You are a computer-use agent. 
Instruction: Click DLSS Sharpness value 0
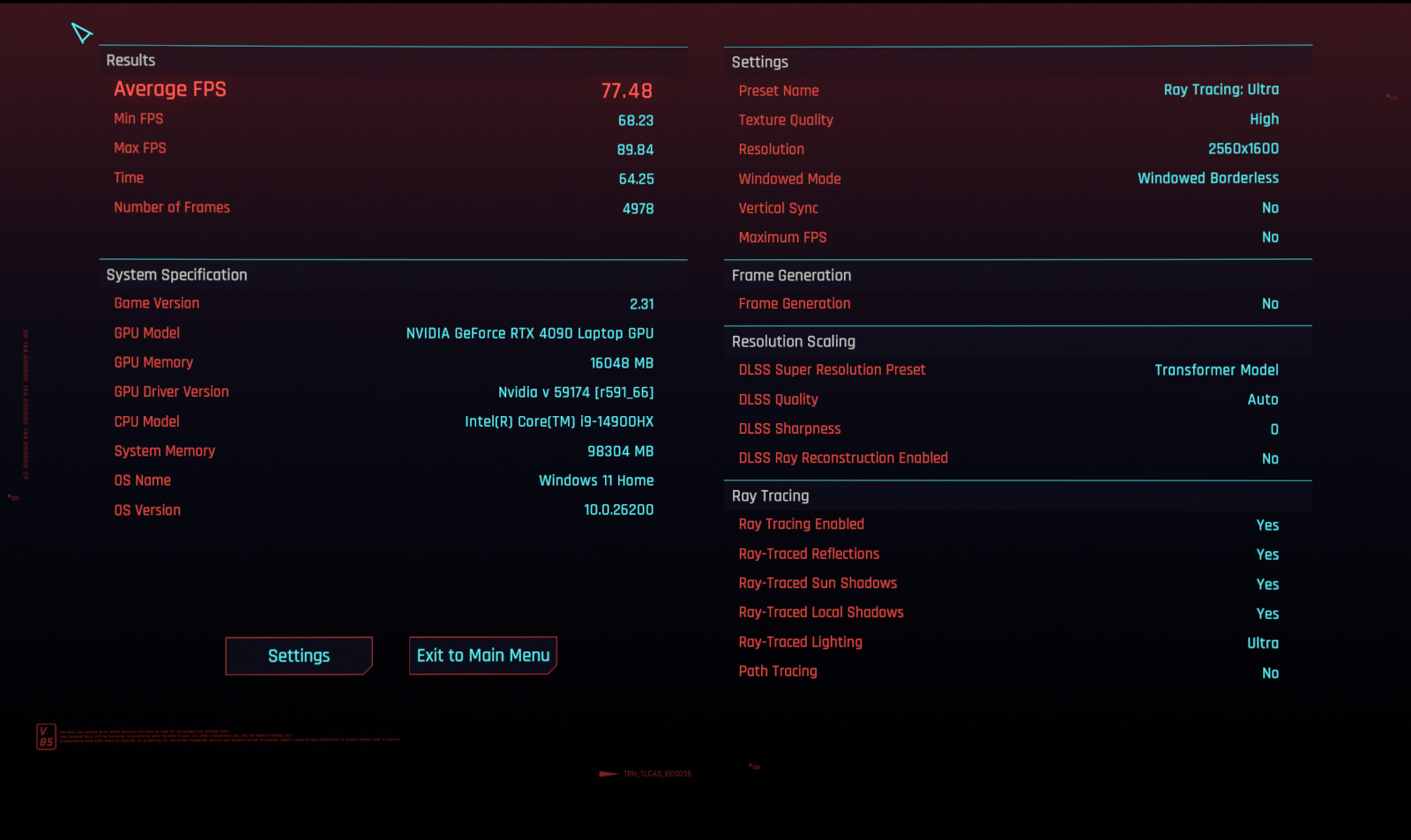(1274, 429)
